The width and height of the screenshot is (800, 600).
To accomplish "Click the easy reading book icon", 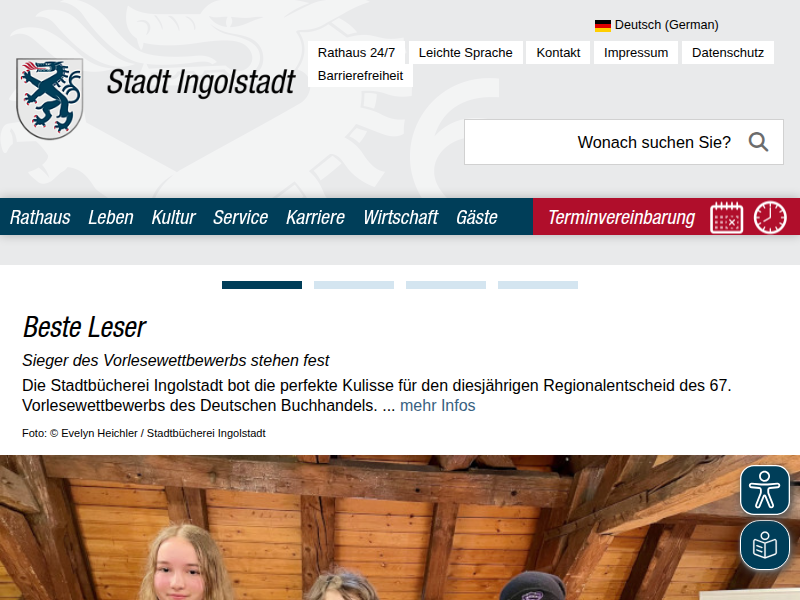I will point(765,545).
